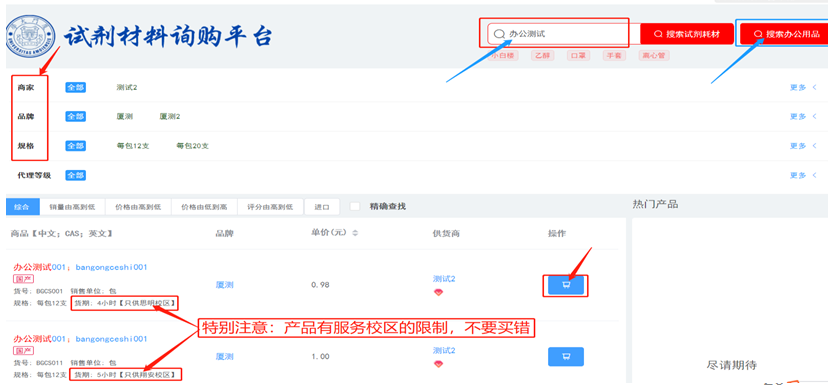Select 全部 in the 商家 filter row
Screen dimensions: 828x392
point(76,87)
